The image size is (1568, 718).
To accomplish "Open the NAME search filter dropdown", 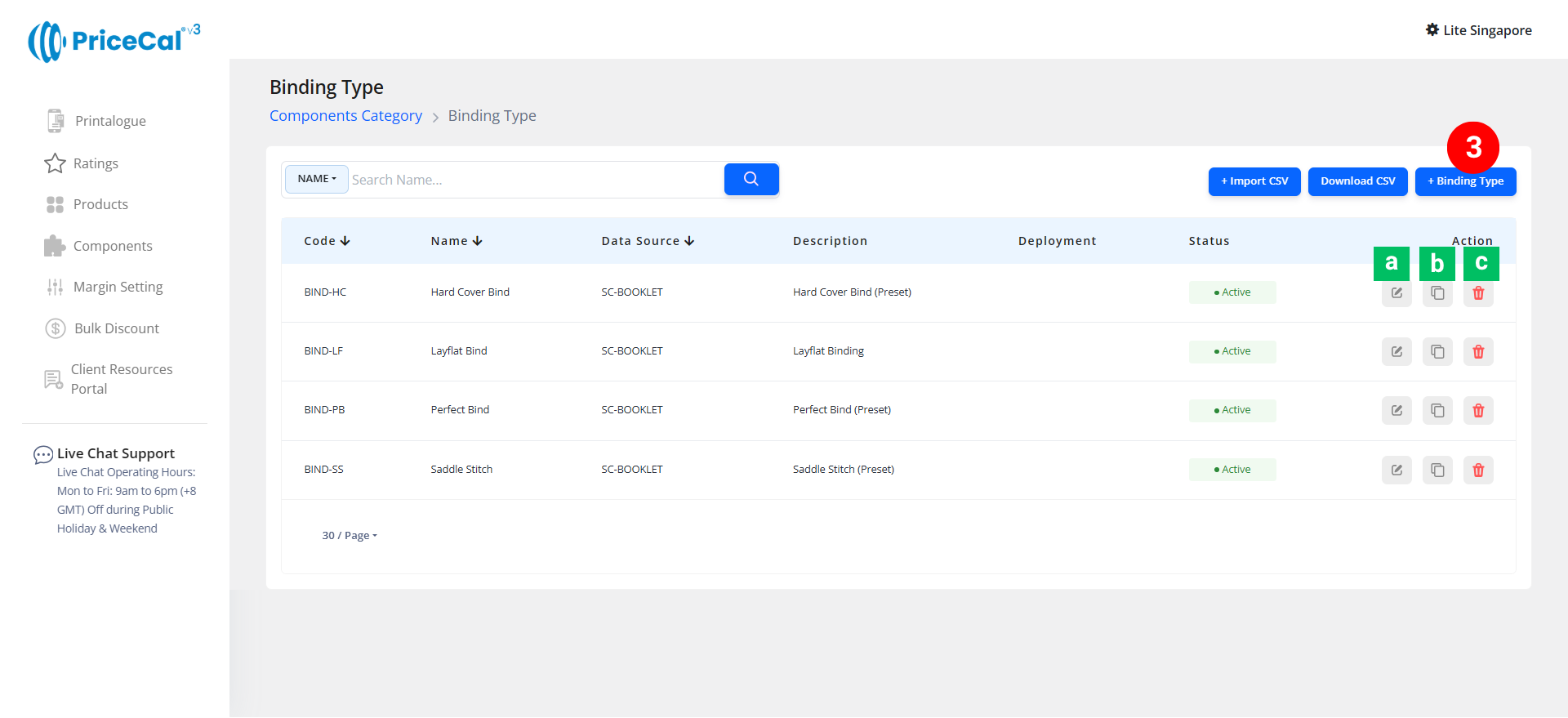I will point(317,179).
